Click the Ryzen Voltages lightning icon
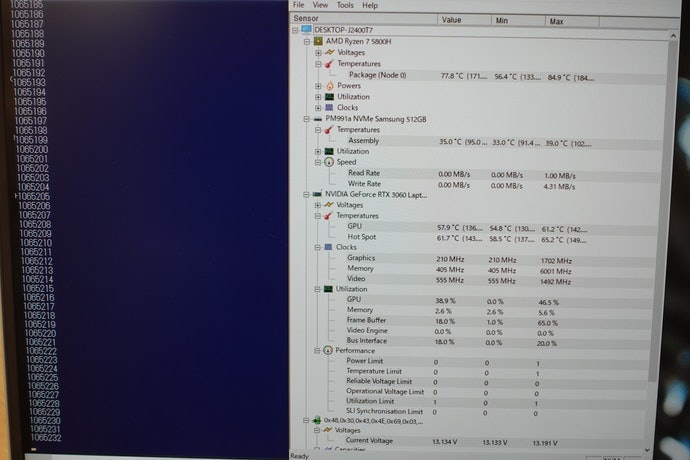The height and width of the screenshot is (460, 690). [330, 52]
